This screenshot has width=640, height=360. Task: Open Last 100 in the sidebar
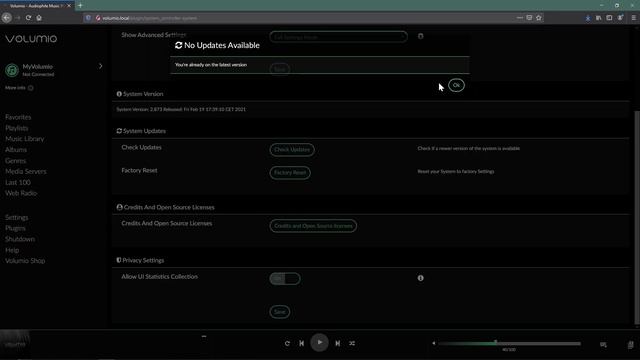pyautogui.click(x=18, y=182)
